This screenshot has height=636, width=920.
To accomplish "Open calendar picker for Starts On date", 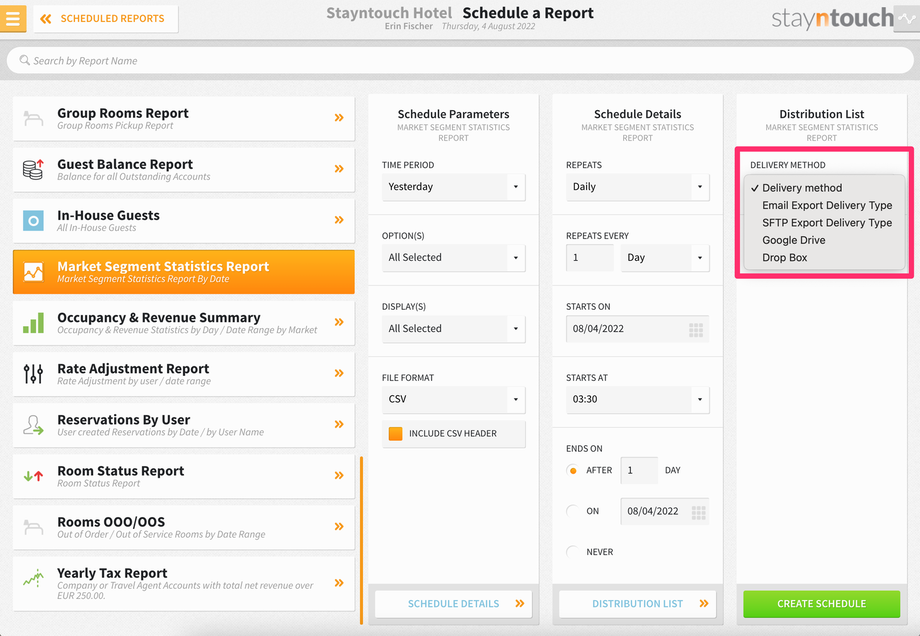I will (x=696, y=330).
